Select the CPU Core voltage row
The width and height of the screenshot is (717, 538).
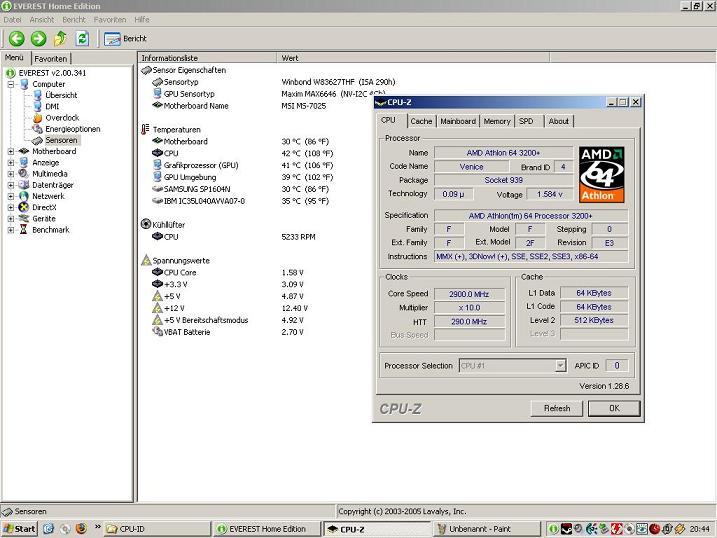pos(229,272)
